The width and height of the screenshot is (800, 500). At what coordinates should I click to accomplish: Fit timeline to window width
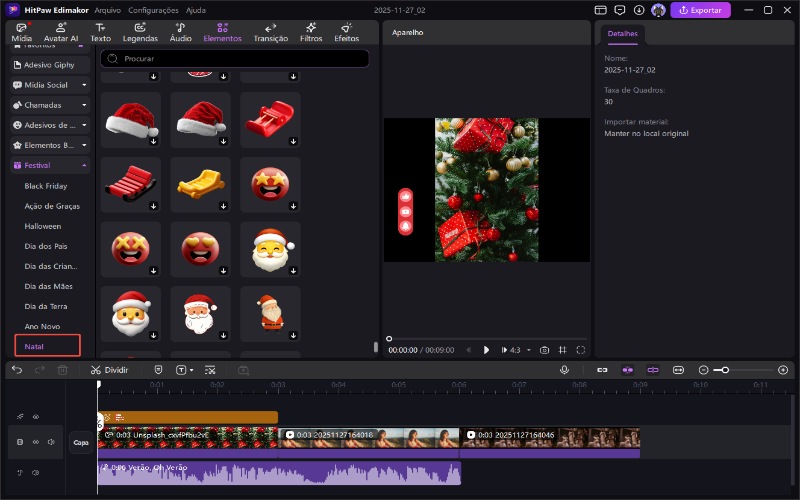(x=678, y=370)
